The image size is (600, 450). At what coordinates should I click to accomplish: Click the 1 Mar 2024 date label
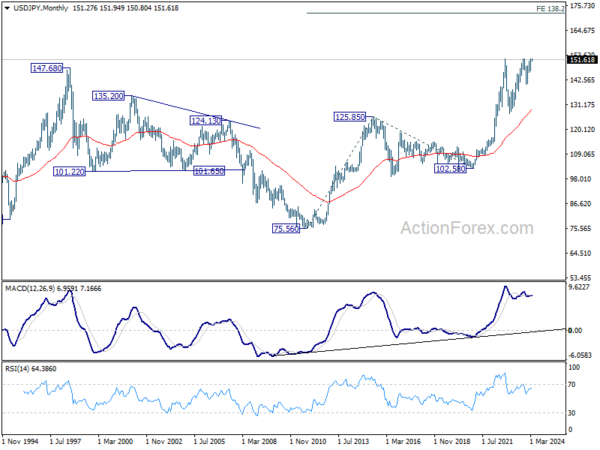[x=547, y=442]
